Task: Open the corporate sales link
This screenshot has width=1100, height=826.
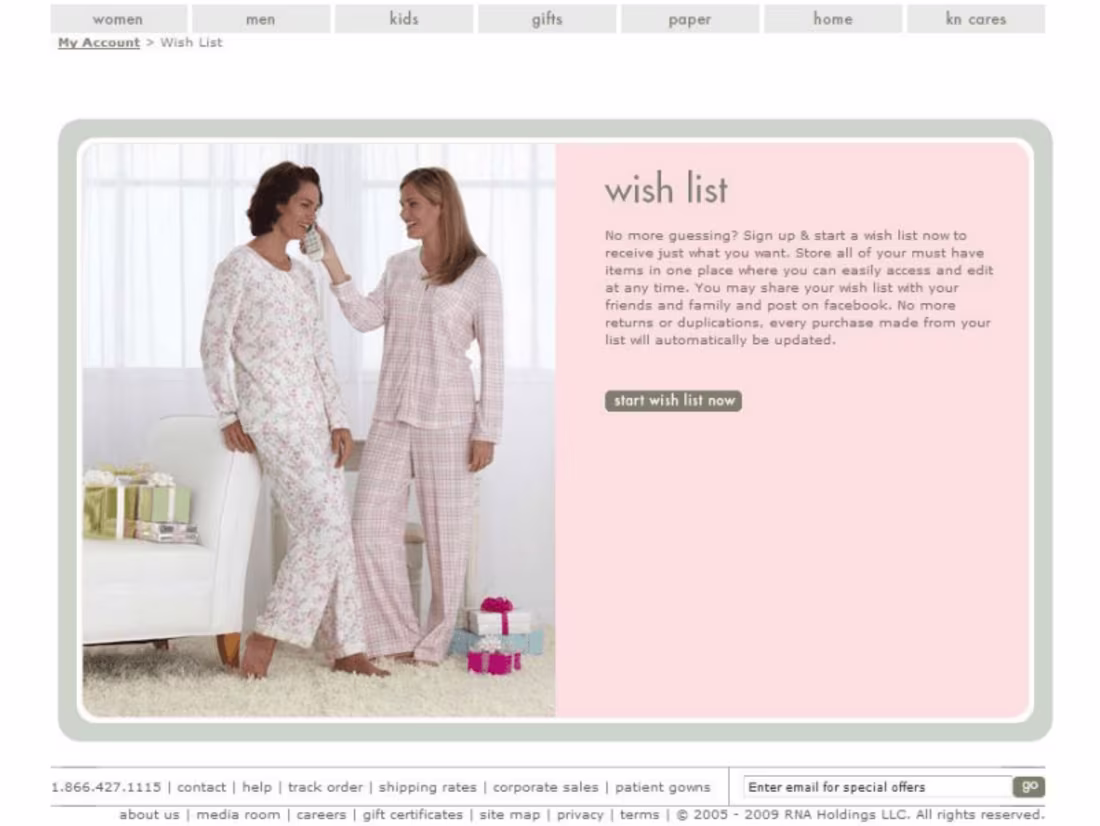Action: (x=546, y=787)
